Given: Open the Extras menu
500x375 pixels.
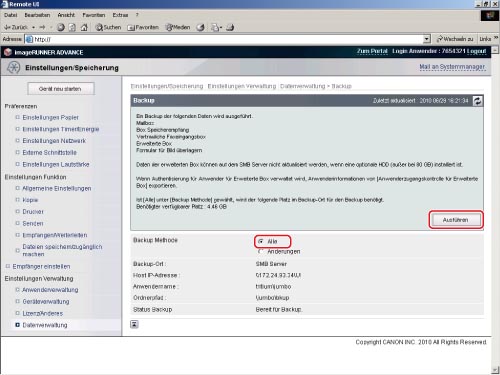Looking at the screenshot, I should coord(120,15).
